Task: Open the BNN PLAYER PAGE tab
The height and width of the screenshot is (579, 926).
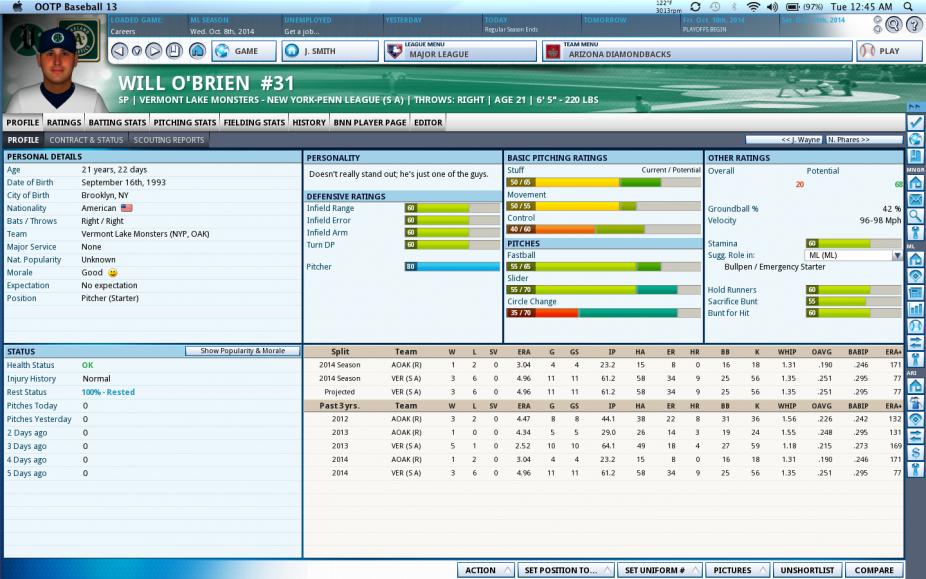Action: click(370, 122)
